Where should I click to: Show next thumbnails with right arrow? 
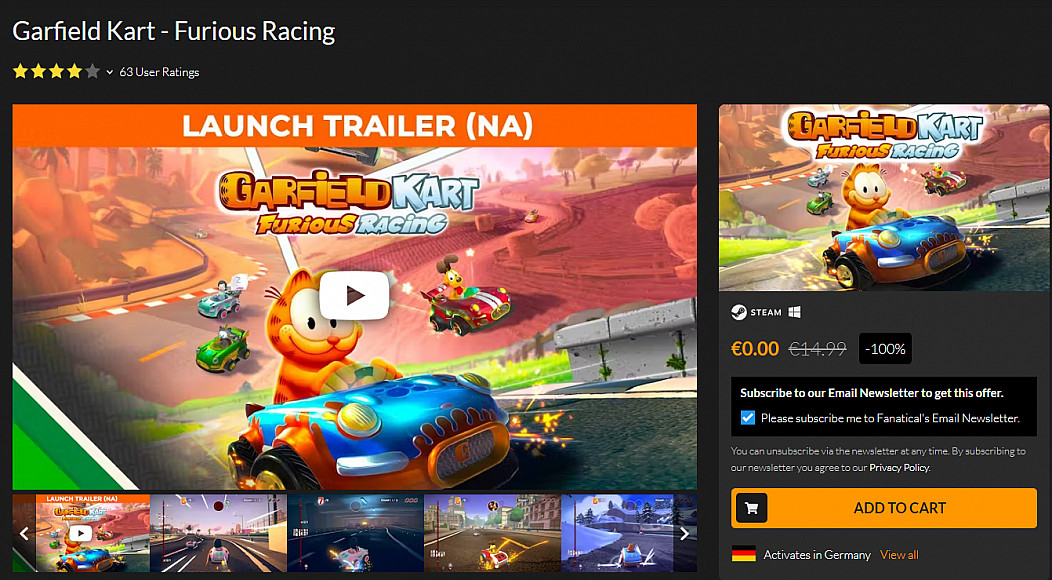(x=685, y=533)
